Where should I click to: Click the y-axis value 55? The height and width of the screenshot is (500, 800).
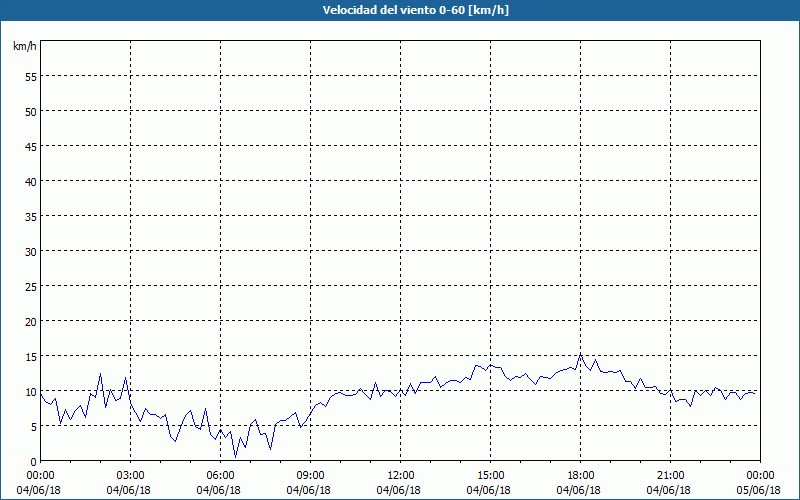pyautogui.click(x=31, y=77)
